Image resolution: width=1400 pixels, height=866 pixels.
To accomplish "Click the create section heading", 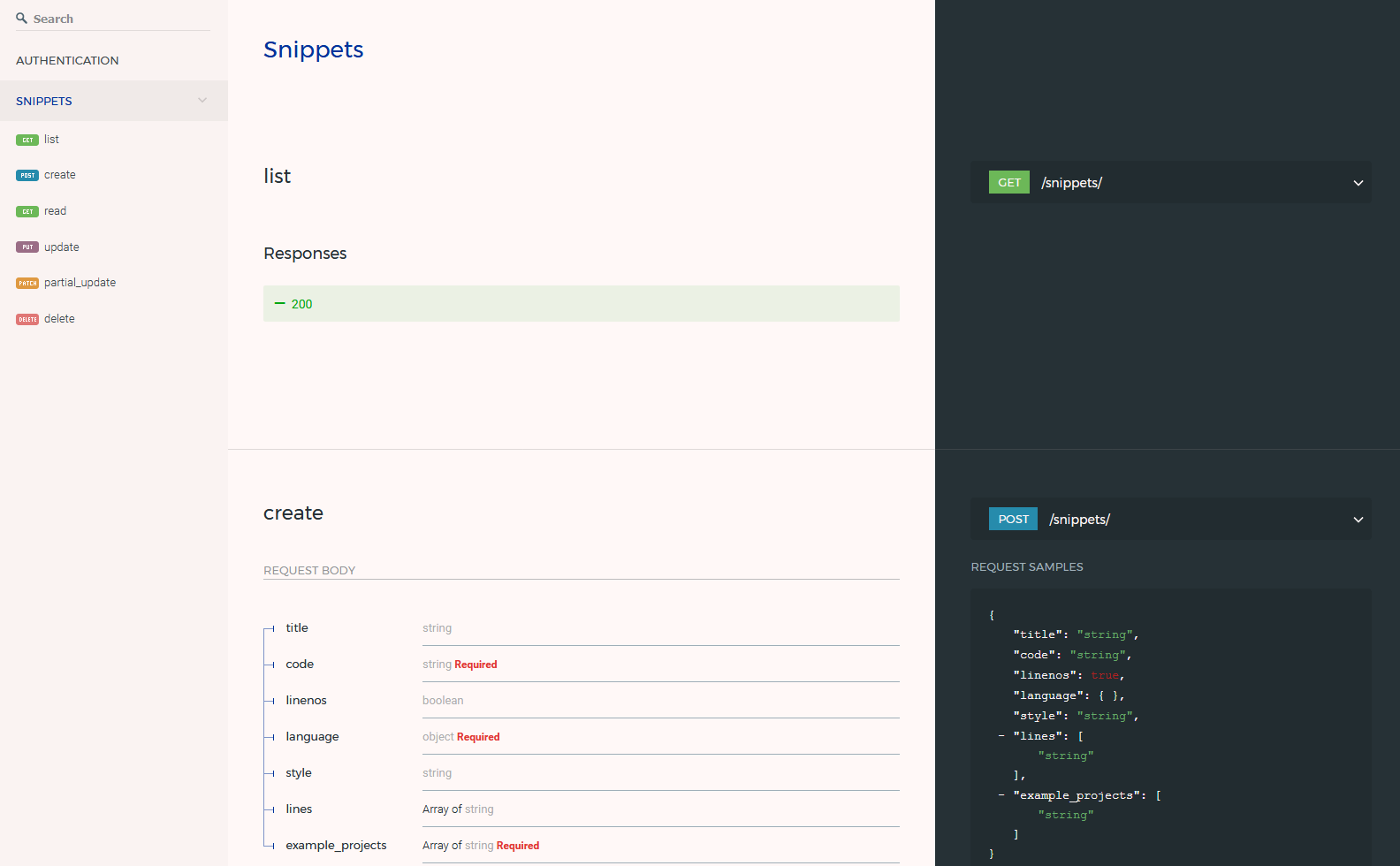I will tap(293, 513).
